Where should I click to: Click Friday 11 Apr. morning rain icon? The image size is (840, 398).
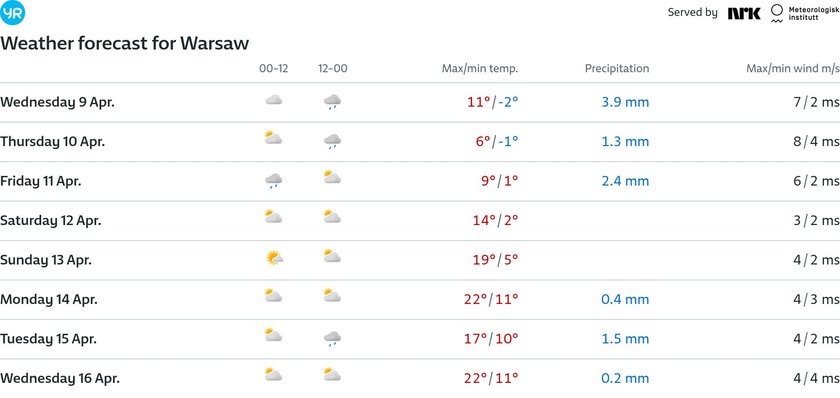(x=273, y=181)
